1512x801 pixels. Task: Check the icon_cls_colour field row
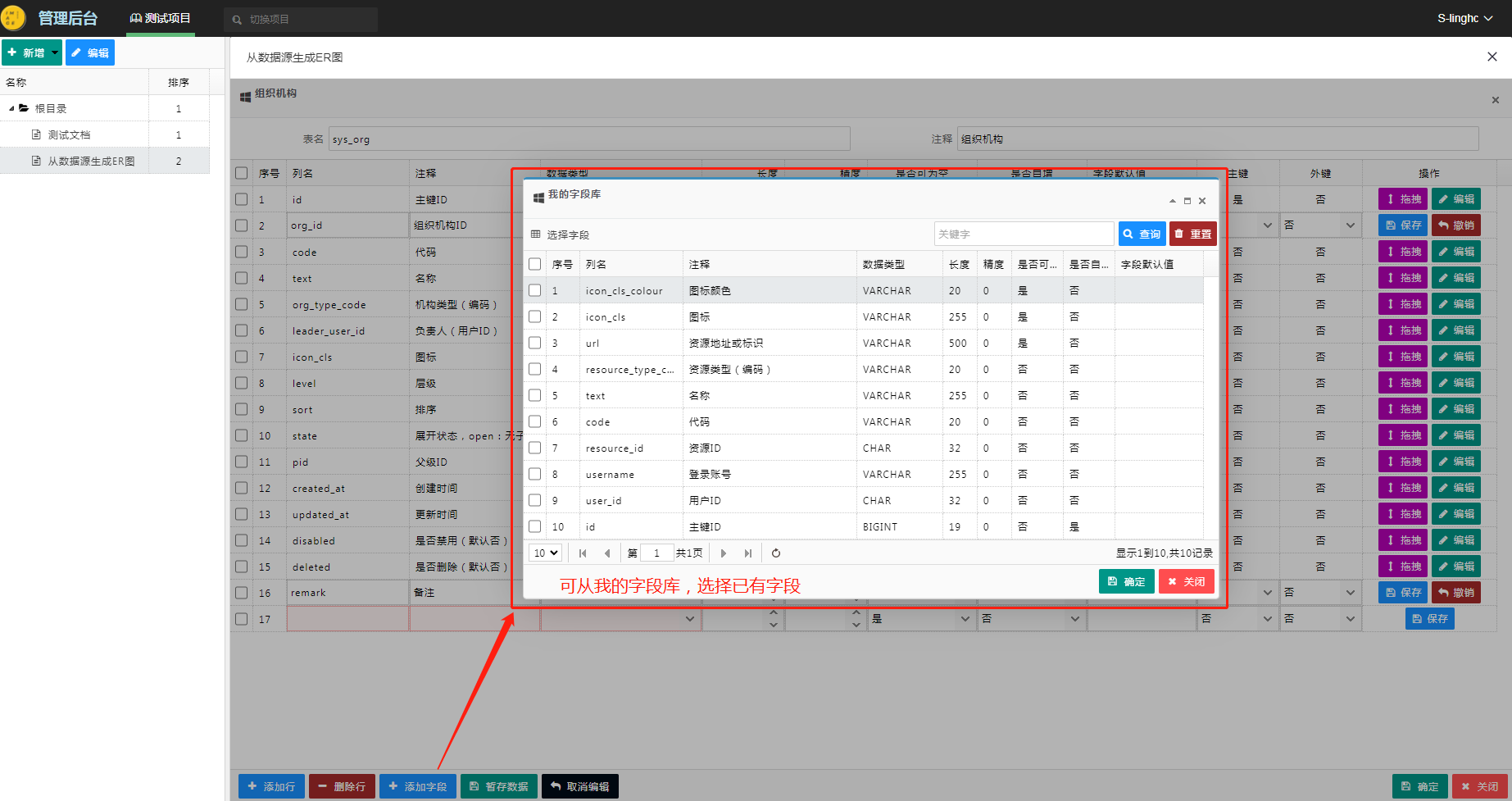[x=535, y=290]
